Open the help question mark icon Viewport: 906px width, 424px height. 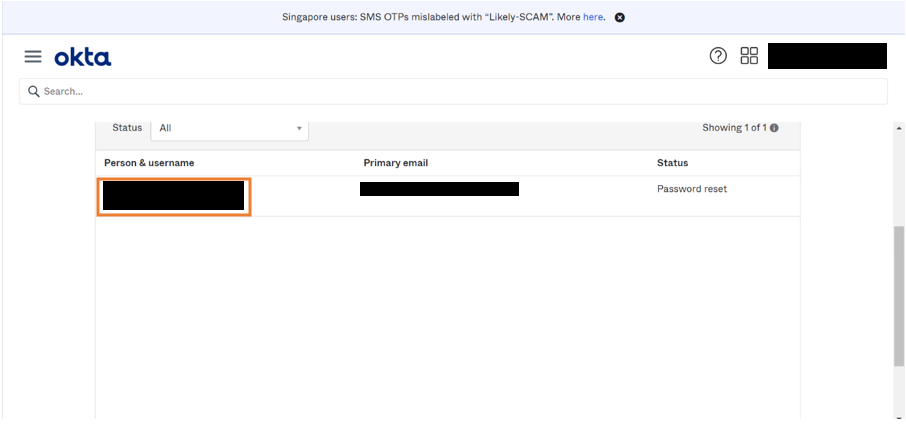pos(718,56)
